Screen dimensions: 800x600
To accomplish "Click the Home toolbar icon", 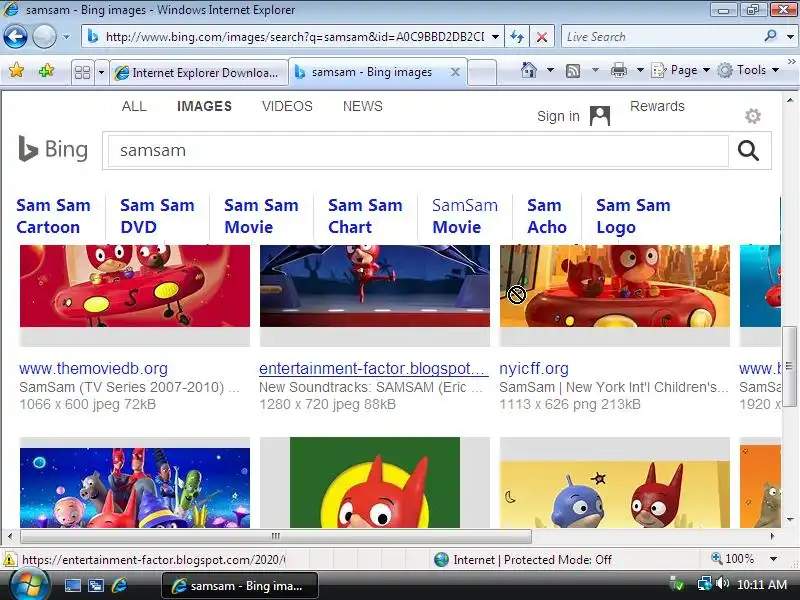I will pos(529,70).
